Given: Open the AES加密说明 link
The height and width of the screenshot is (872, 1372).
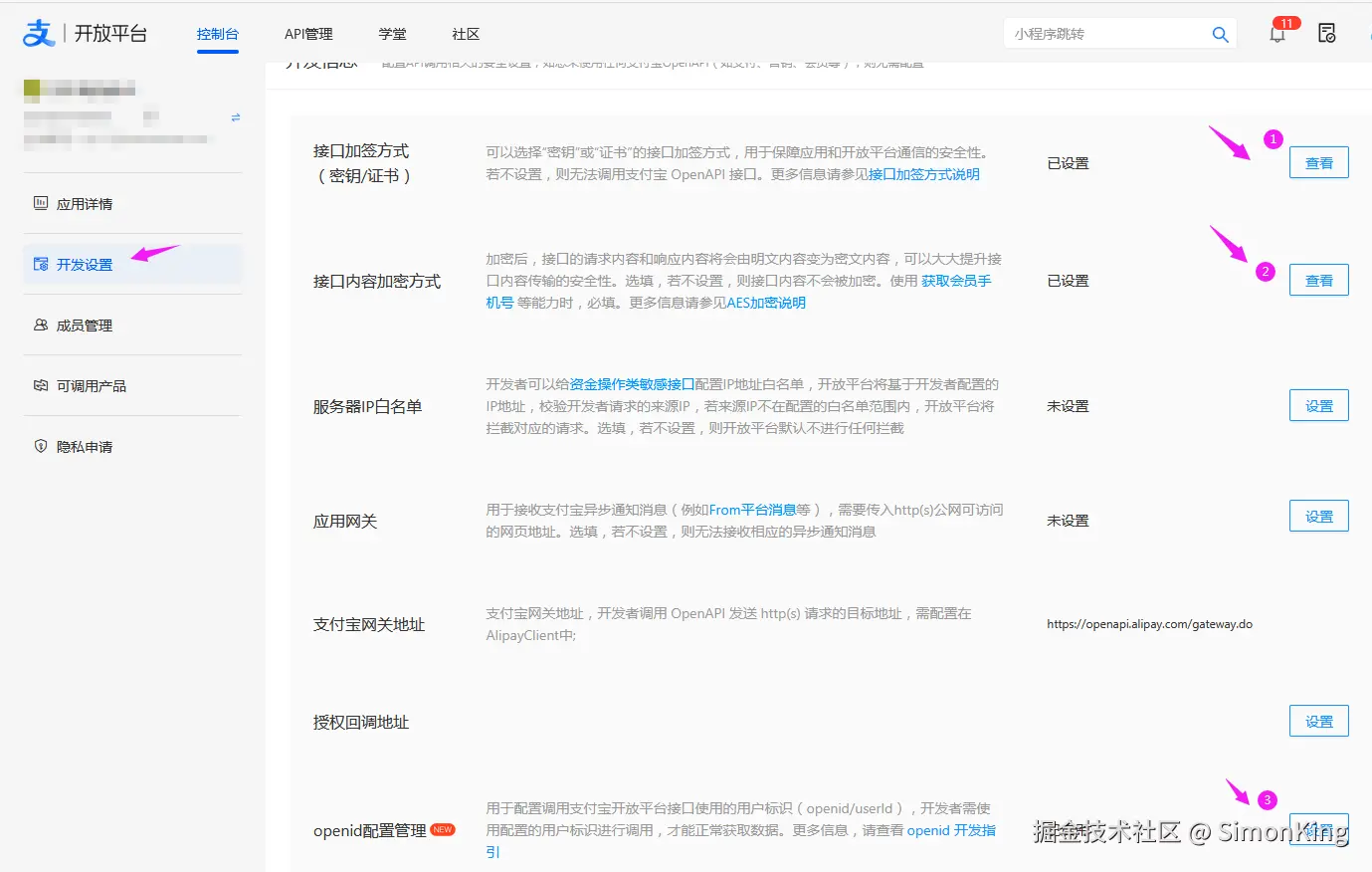Looking at the screenshot, I should (x=766, y=303).
